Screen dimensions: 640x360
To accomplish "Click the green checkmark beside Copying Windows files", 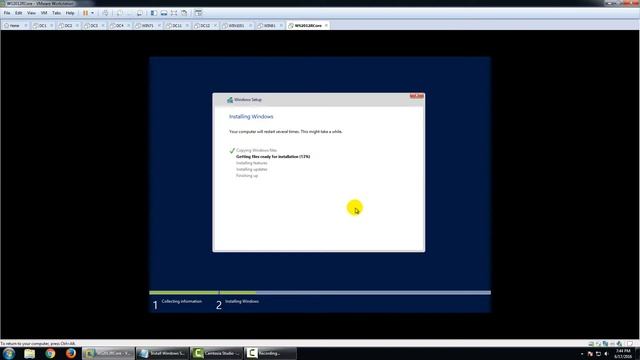I will tap(232, 151).
